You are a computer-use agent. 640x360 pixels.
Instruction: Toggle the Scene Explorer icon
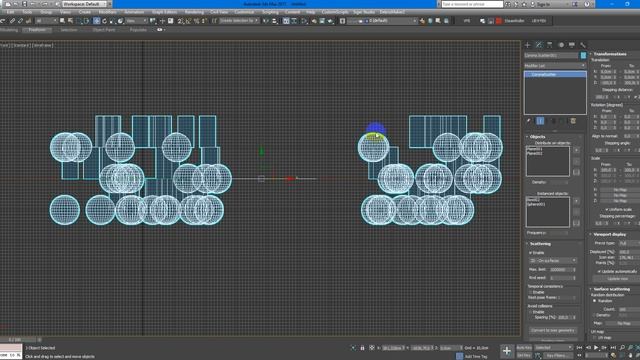coord(286,21)
